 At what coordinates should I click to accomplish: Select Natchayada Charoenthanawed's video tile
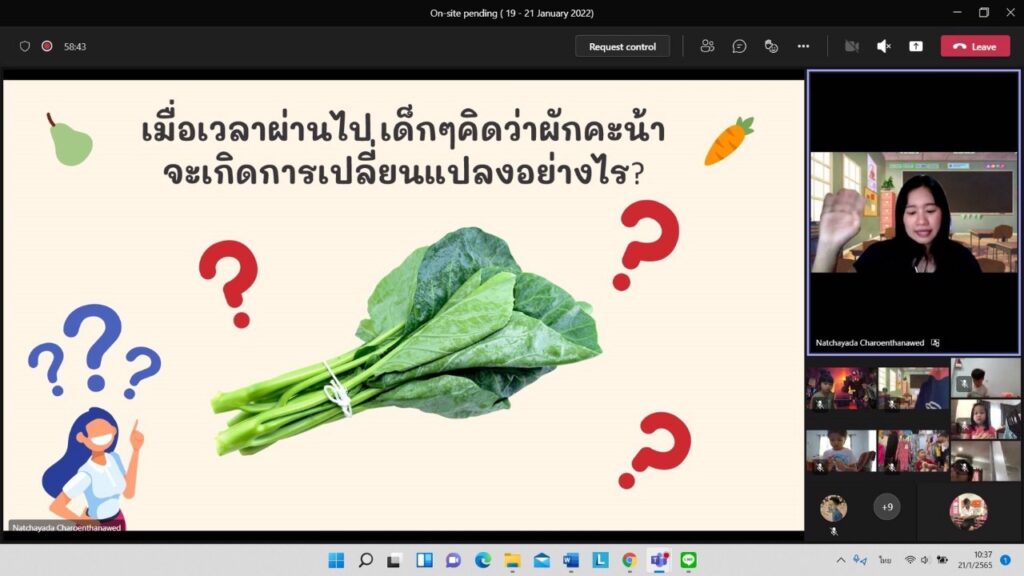pos(913,212)
